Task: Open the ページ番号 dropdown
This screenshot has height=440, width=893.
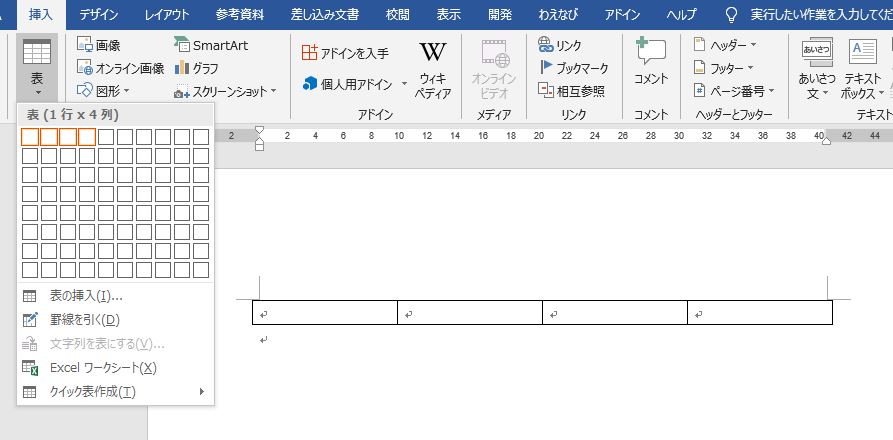Action: (x=734, y=91)
